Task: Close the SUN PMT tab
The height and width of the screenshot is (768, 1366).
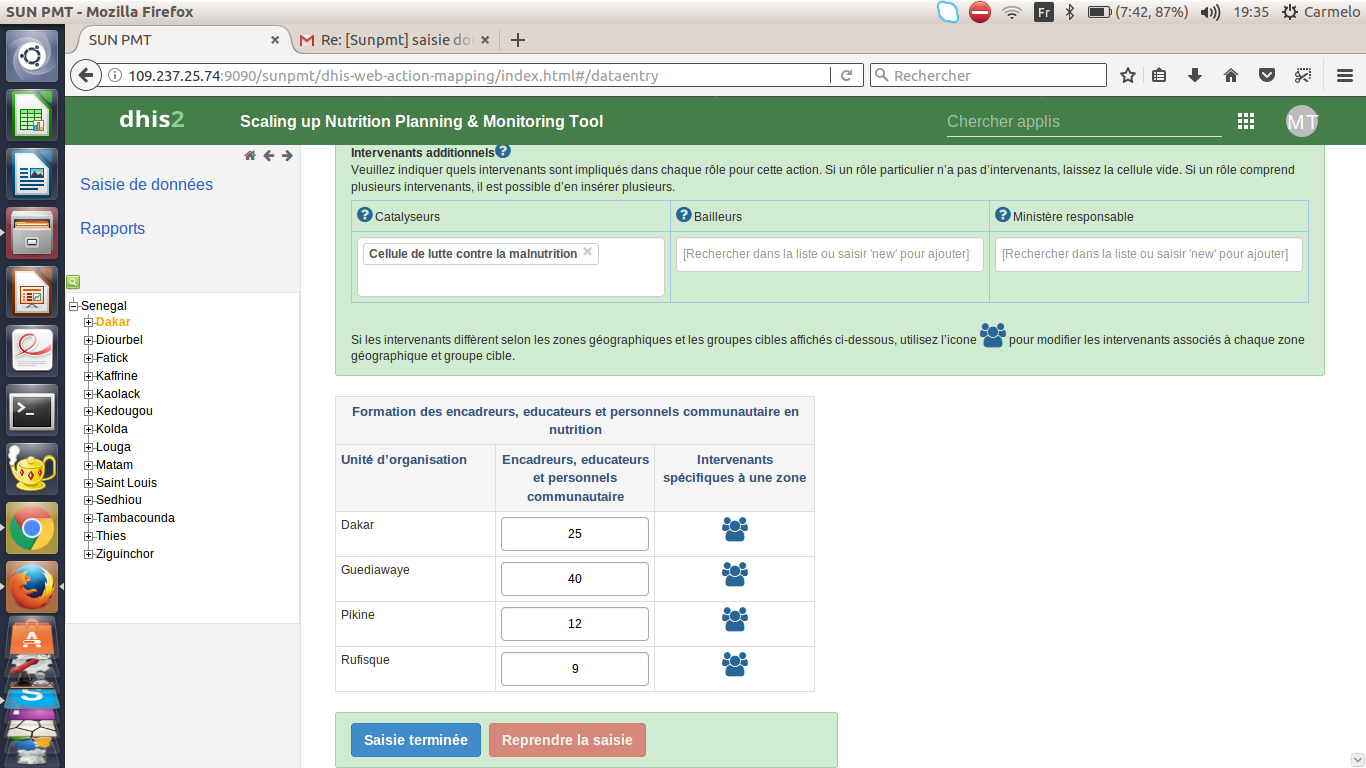Action: tap(275, 40)
